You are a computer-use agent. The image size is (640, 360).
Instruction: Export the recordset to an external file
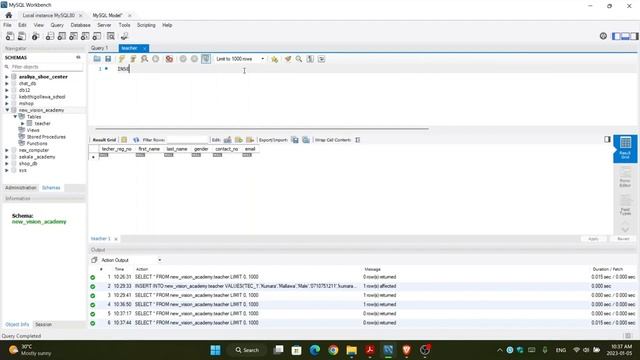coord(295,140)
